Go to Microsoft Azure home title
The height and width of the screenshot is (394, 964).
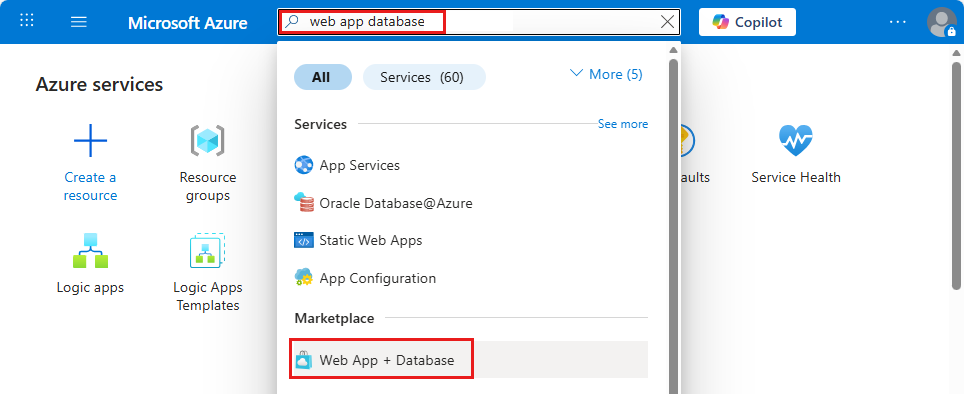188,23
